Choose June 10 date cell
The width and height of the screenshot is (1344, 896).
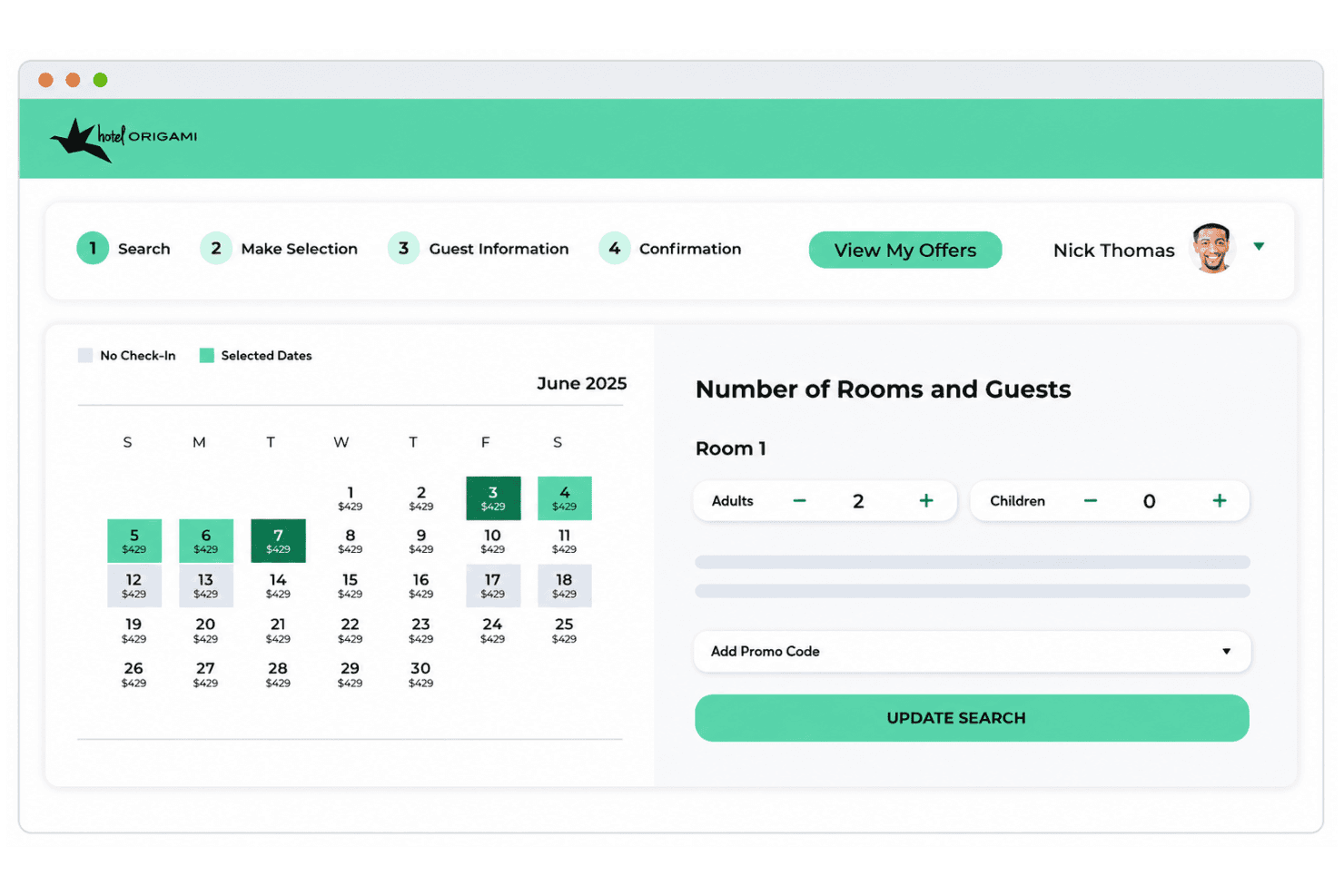click(493, 541)
